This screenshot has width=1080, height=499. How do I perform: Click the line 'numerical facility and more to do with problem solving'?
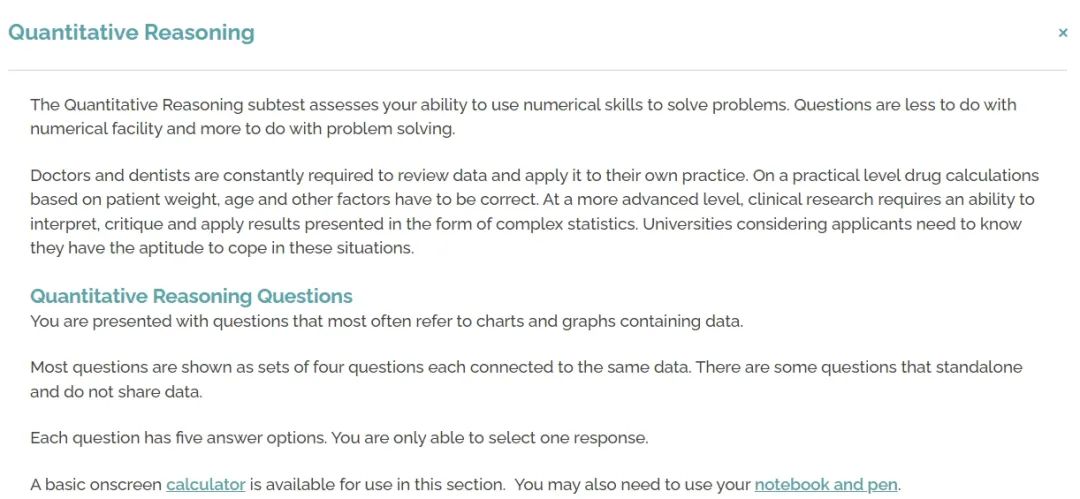pyautogui.click(x=242, y=130)
